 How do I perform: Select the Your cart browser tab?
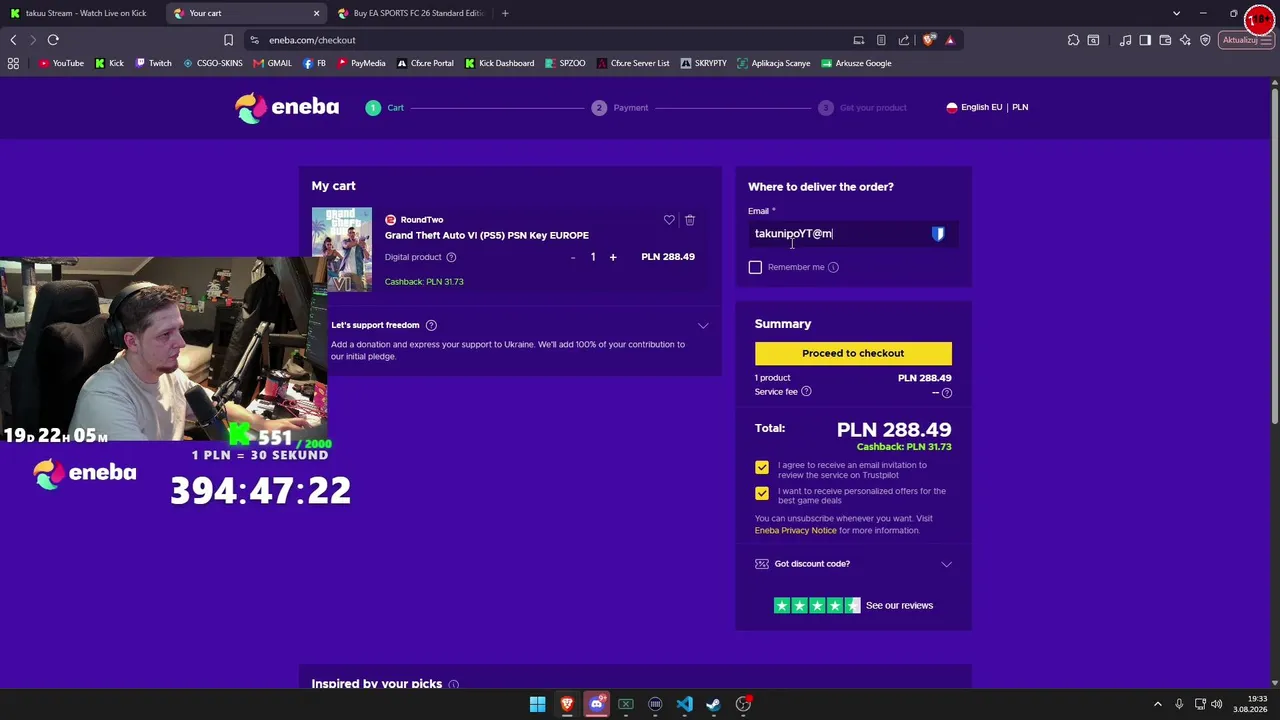point(246,13)
